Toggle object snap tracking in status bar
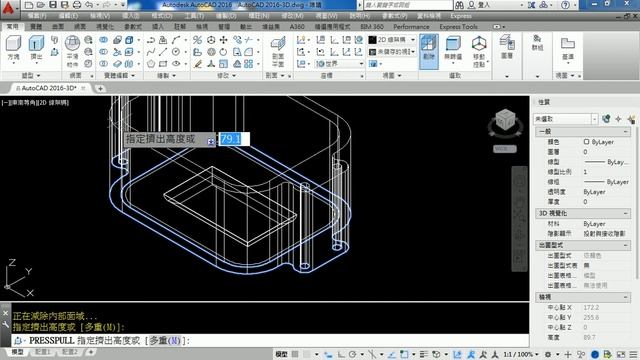The height and width of the screenshot is (360, 640). (391, 354)
